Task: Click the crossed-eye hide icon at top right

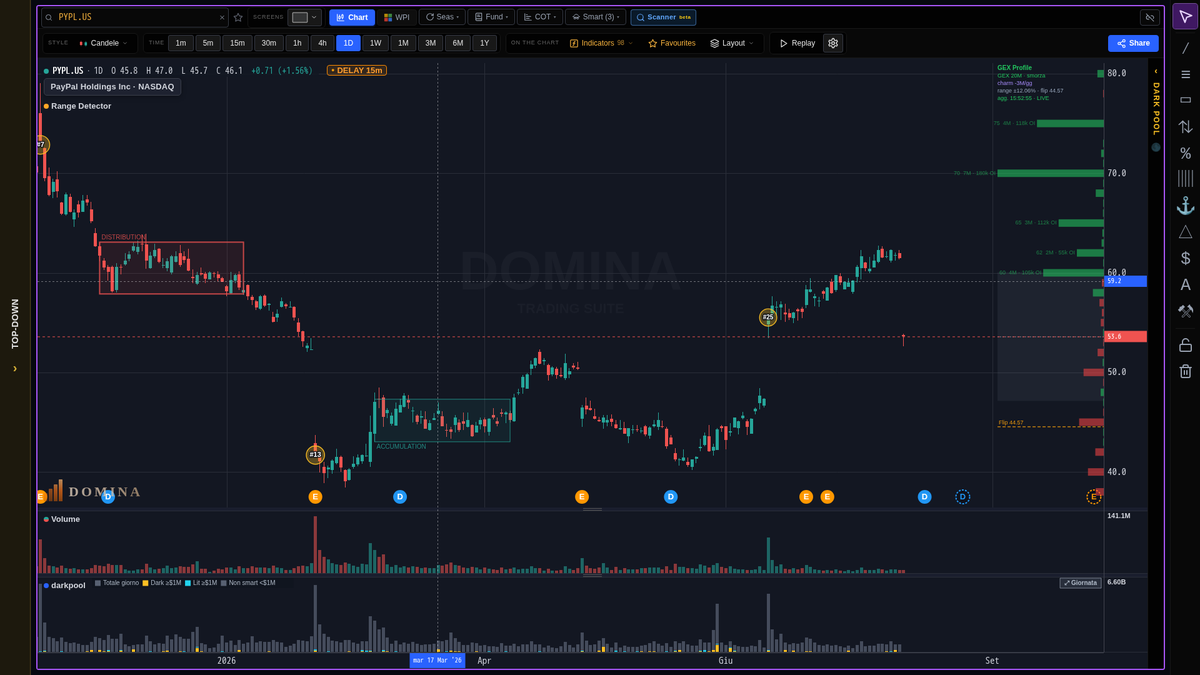Action: (x=1150, y=17)
